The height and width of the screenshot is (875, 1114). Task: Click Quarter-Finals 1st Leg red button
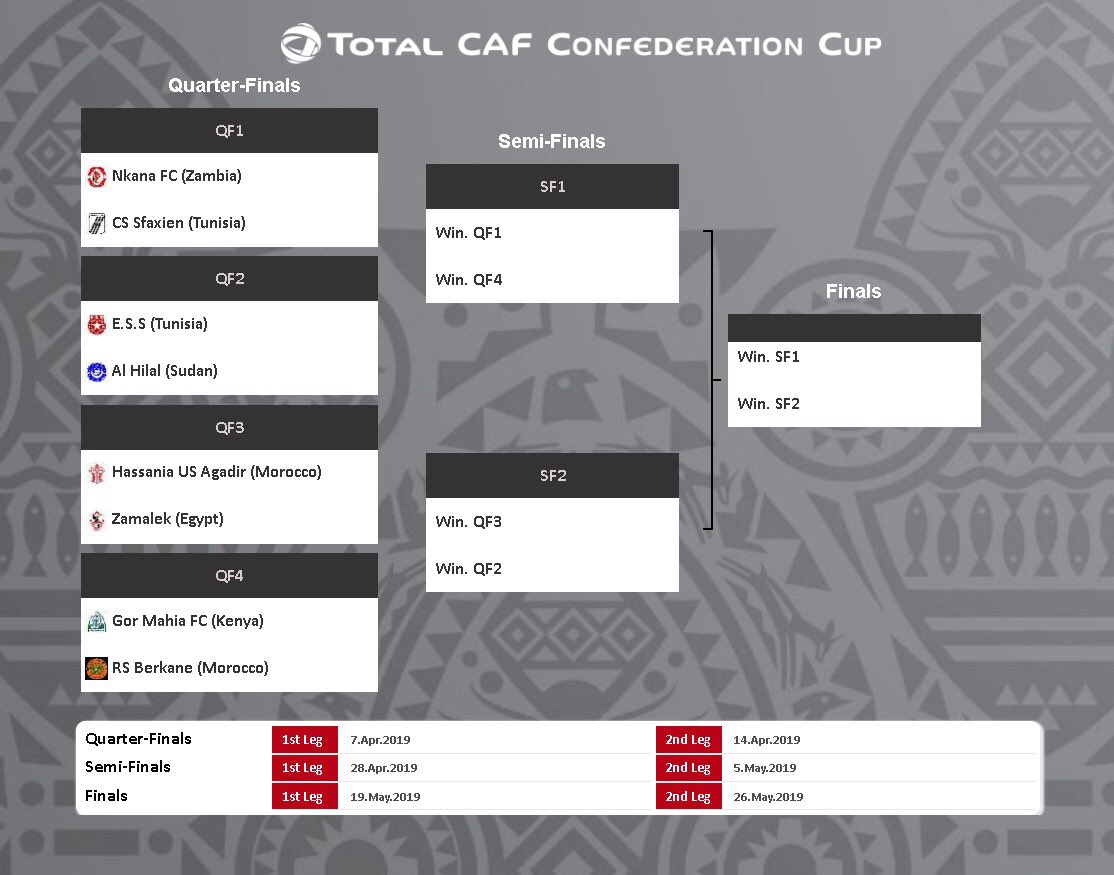(x=301, y=740)
